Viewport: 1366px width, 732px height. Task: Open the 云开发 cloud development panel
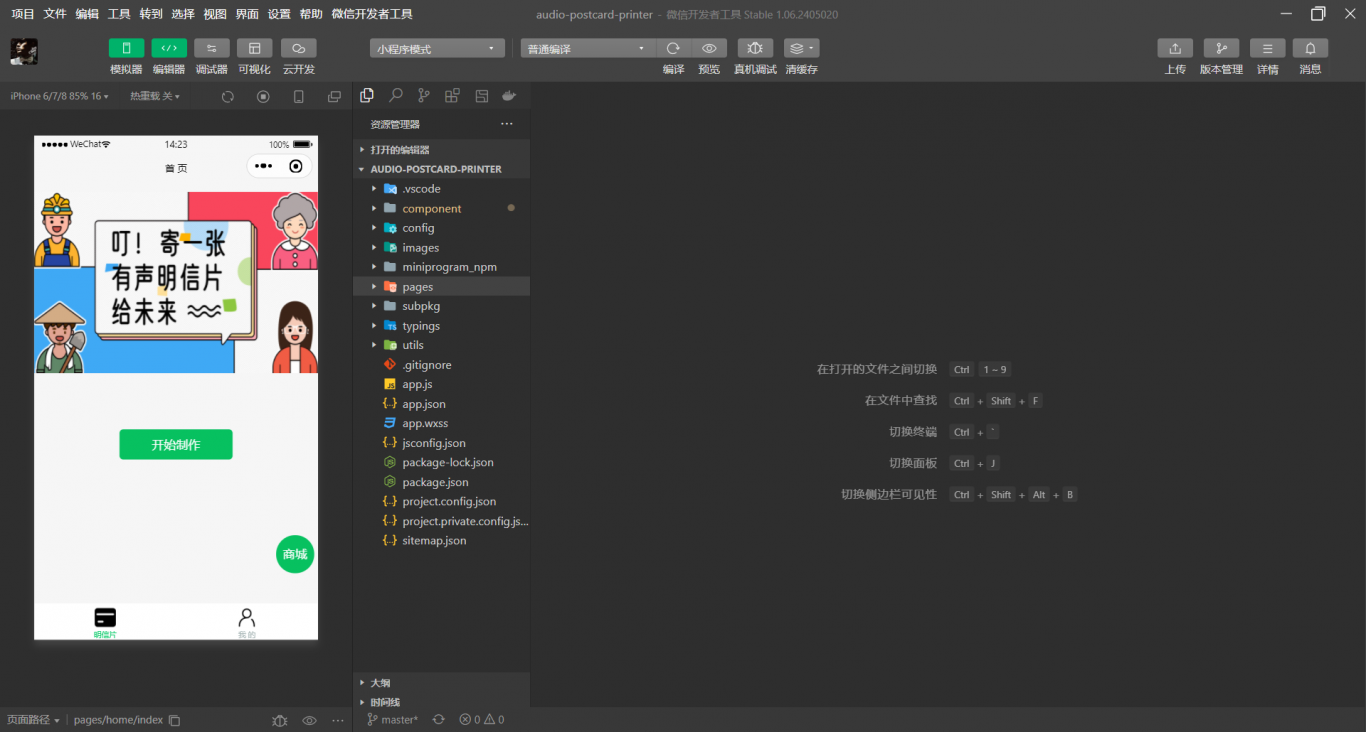pos(298,48)
